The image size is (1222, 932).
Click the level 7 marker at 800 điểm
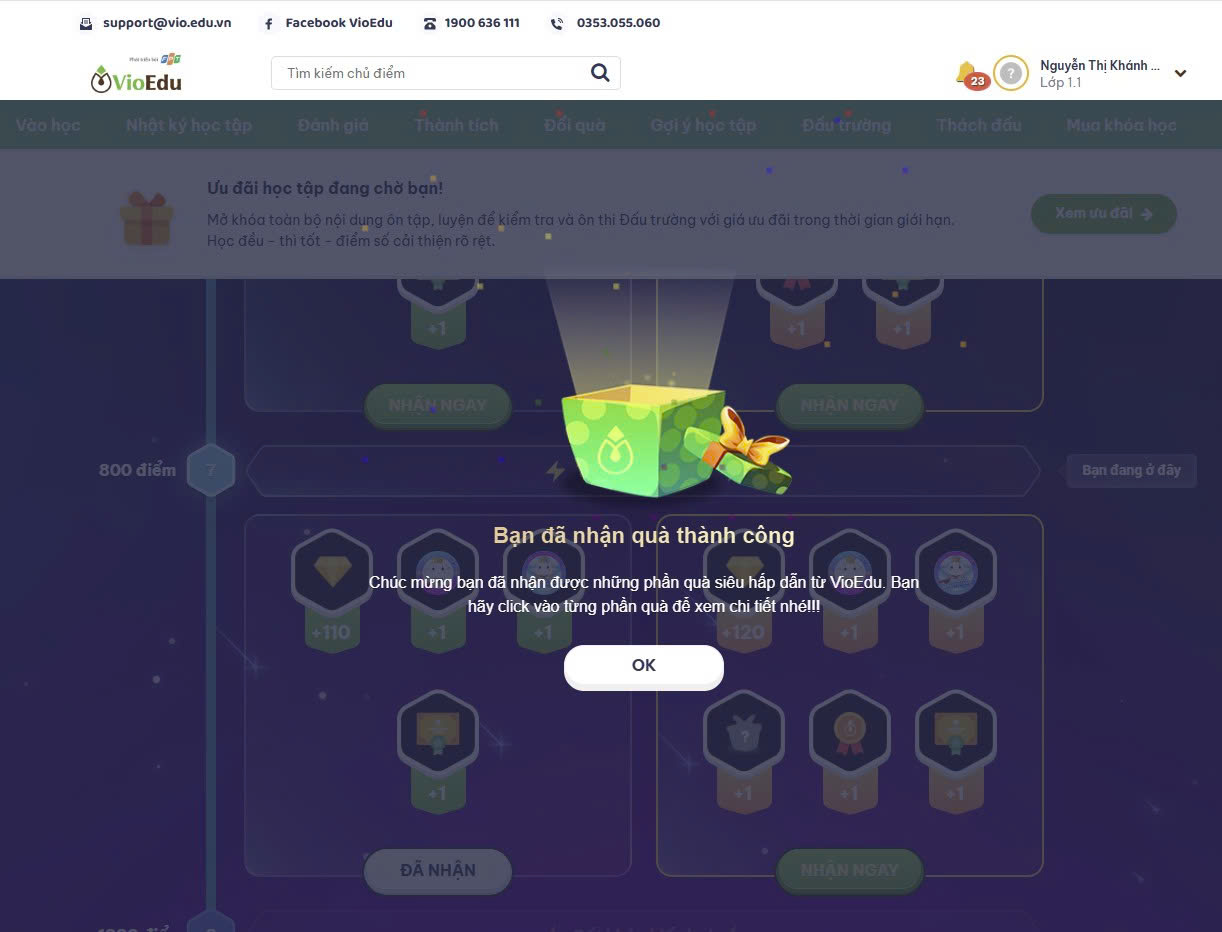[210, 470]
